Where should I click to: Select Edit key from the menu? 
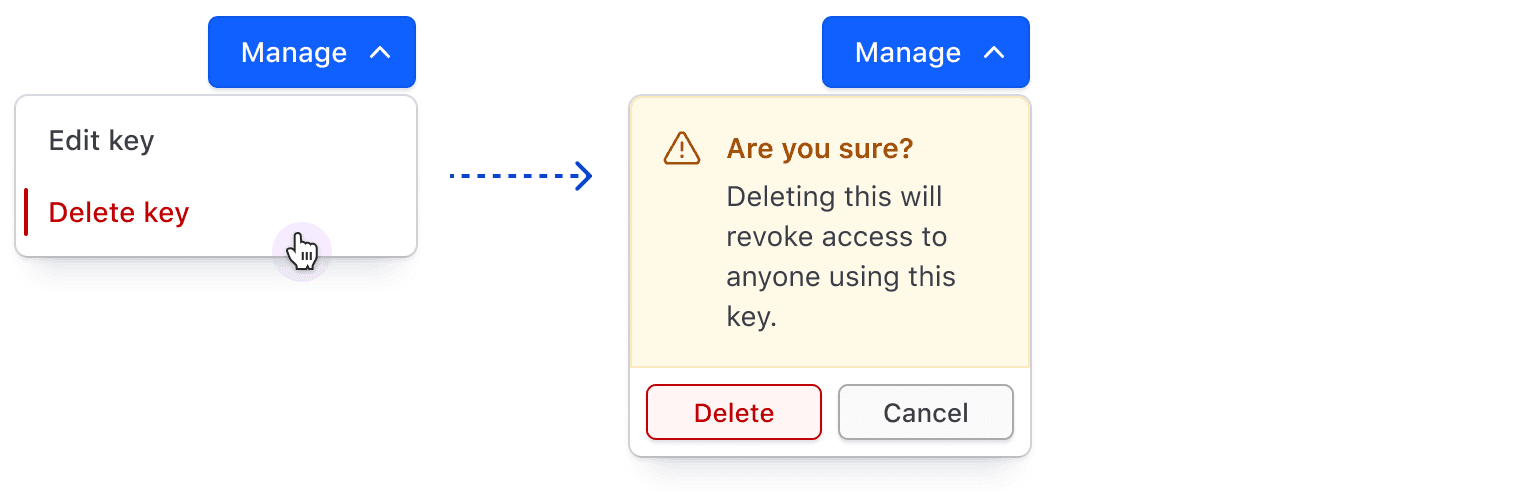click(102, 141)
